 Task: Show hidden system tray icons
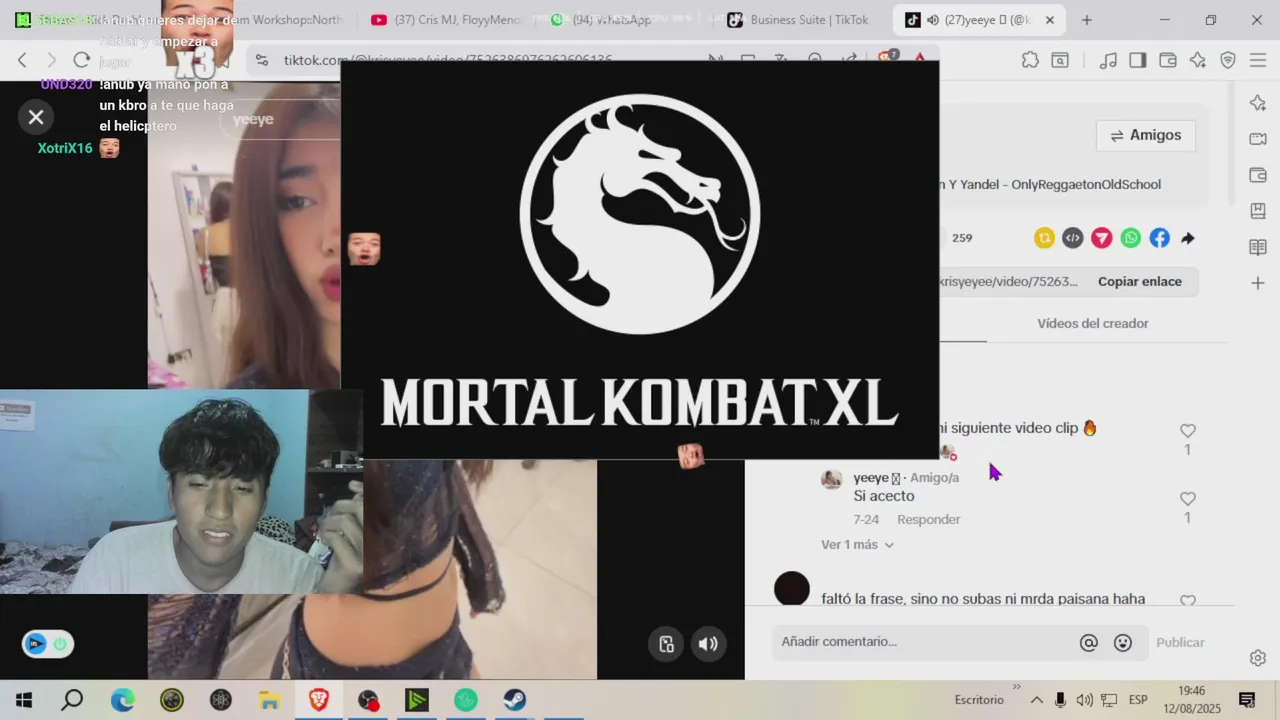coord(1036,700)
